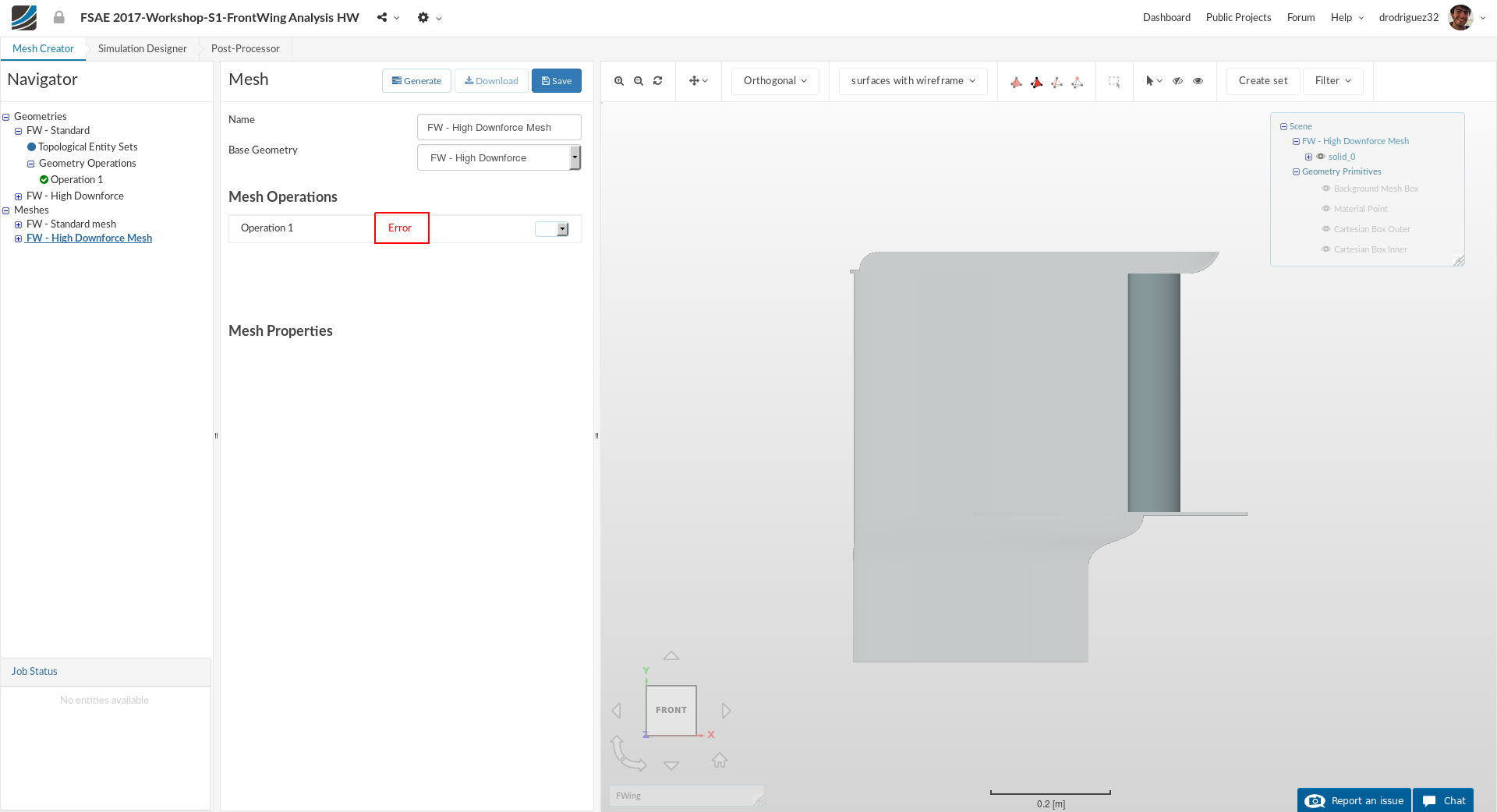The image size is (1497, 812).
Task: Click the Generate mesh button
Action: tap(416, 81)
